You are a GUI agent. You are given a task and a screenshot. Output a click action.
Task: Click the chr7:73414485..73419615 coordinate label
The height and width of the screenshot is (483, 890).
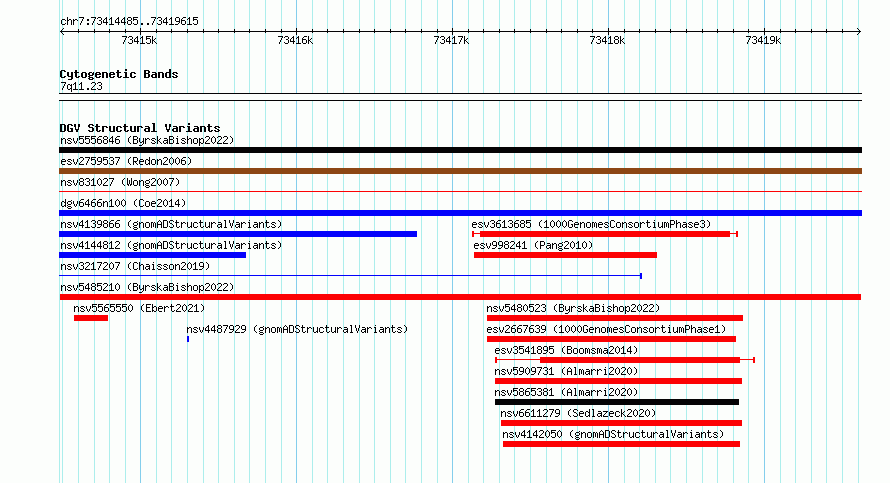tap(129, 21)
